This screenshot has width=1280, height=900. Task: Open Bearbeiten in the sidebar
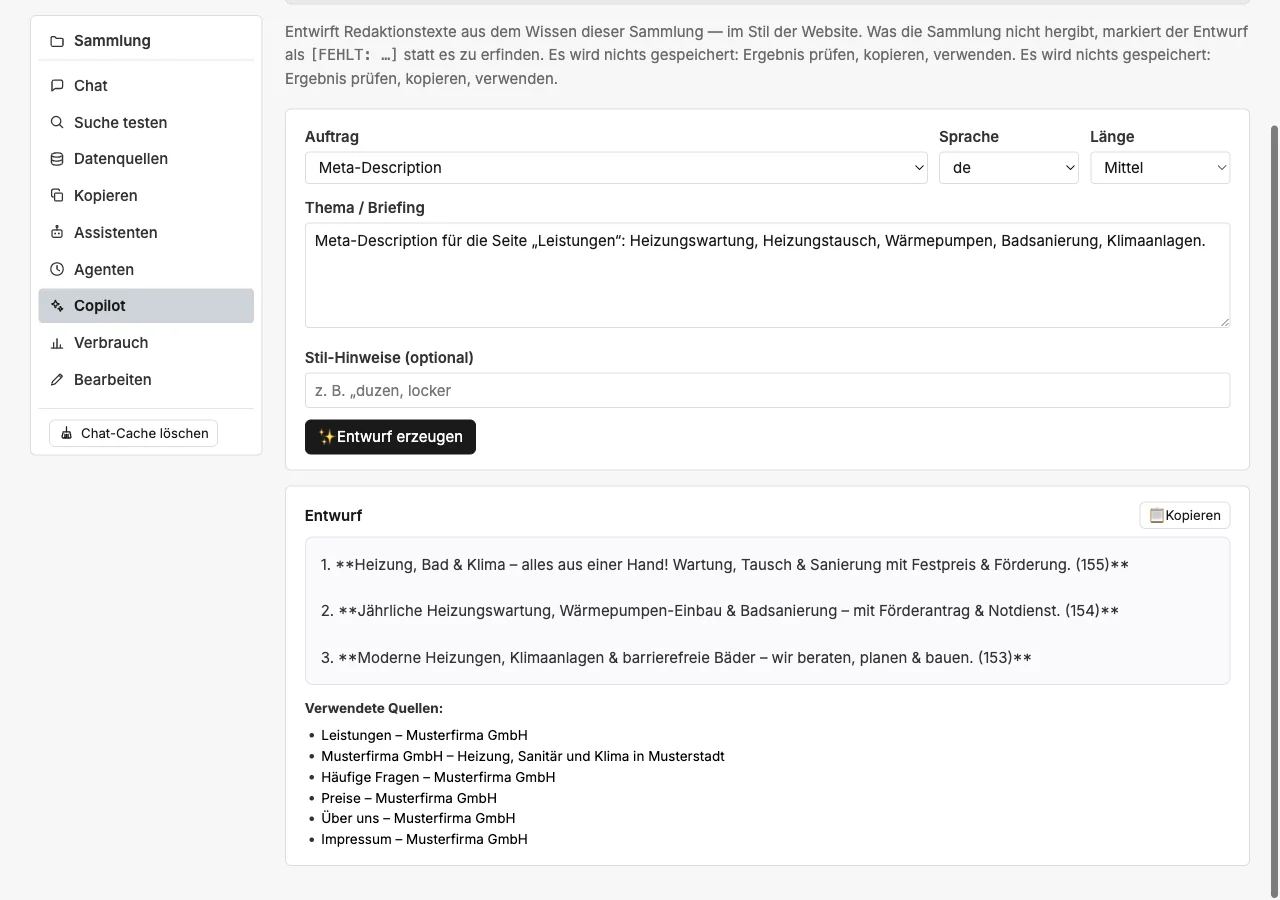coord(146,380)
